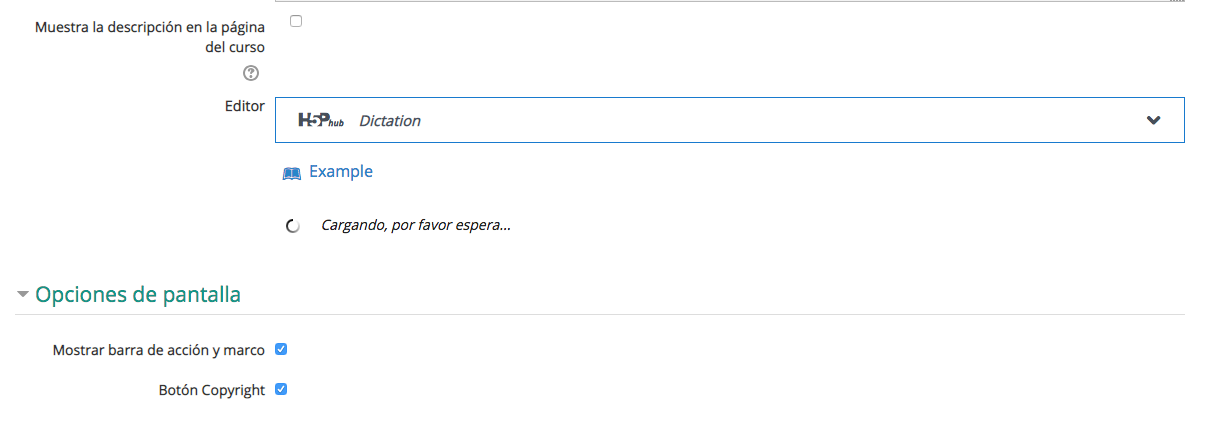Click the Dictation title text
Image resolution: width=1222 pixels, height=421 pixels.
(x=390, y=121)
